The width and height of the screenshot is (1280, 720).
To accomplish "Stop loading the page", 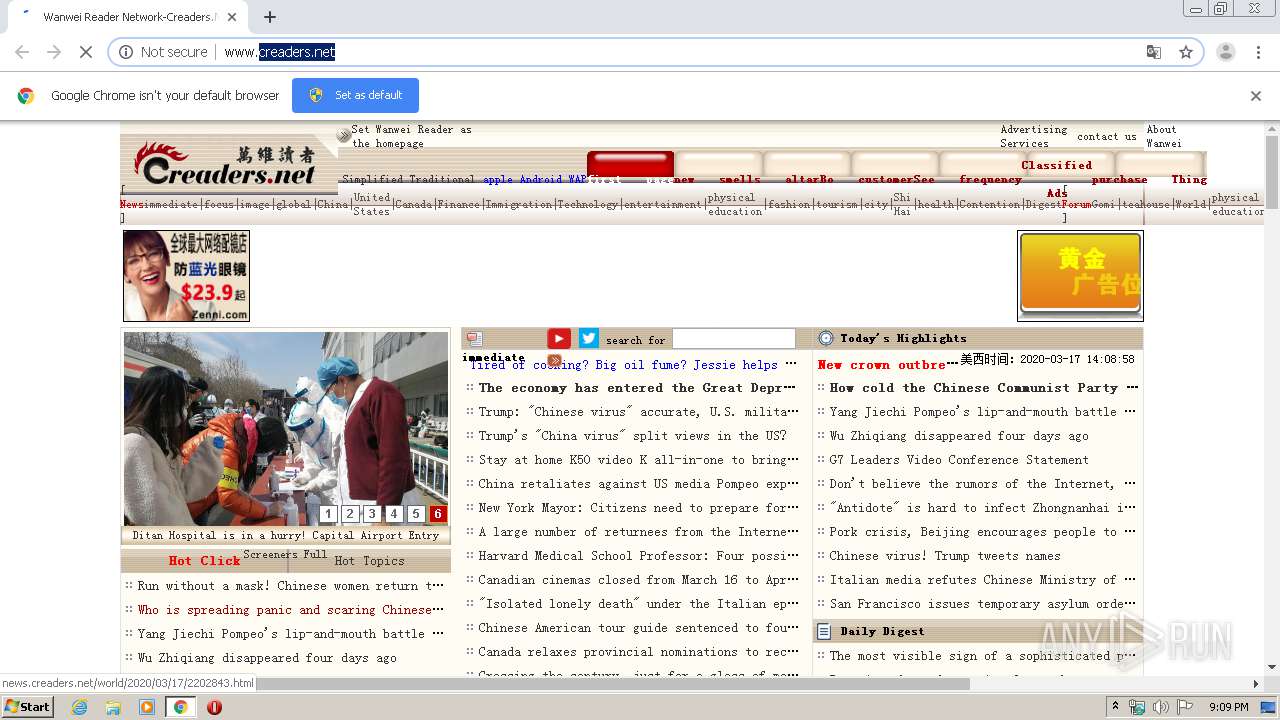I will pyautogui.click(x=86, y=52).
